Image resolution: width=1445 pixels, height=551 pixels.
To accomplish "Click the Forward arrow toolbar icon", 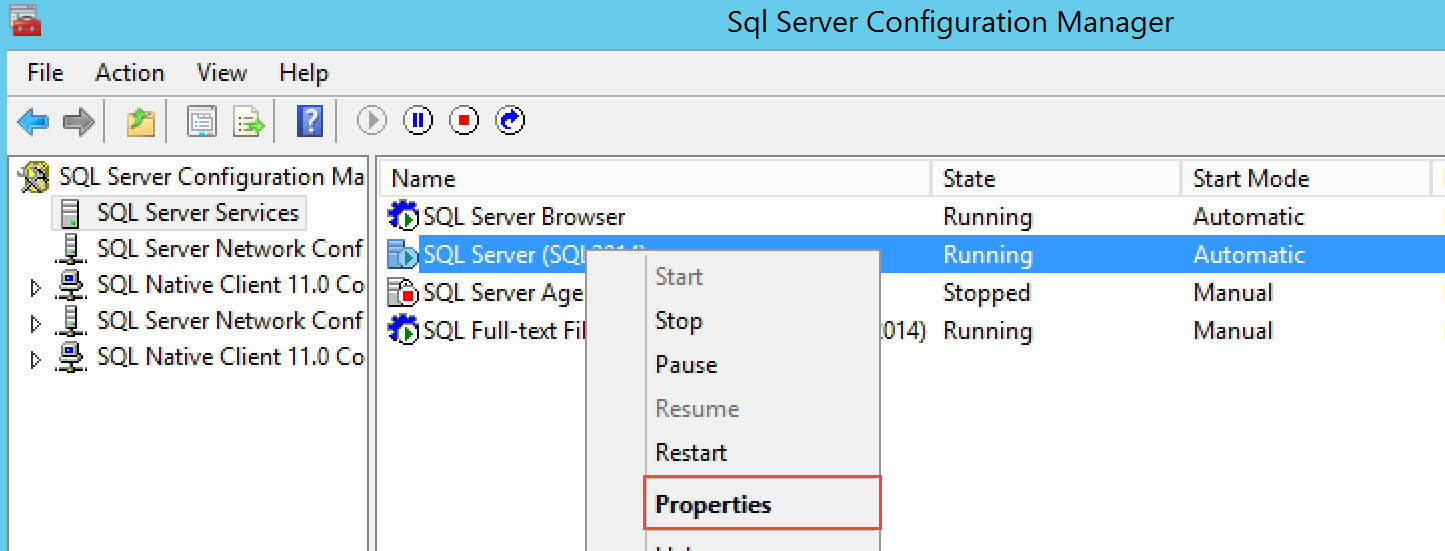I will [x=78, y=122].
